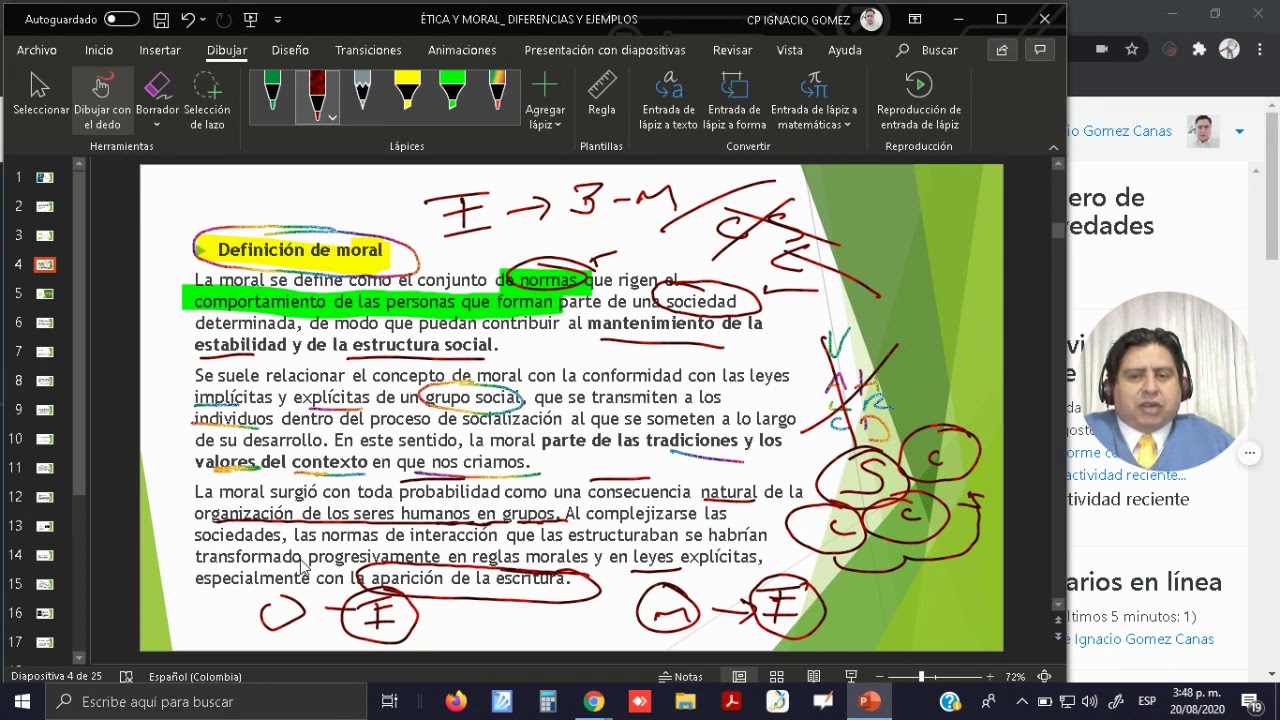The width and height of the screenshot is (1280, 720).
Task: Customize the quick access toolbar
Action: pos(278,20)
